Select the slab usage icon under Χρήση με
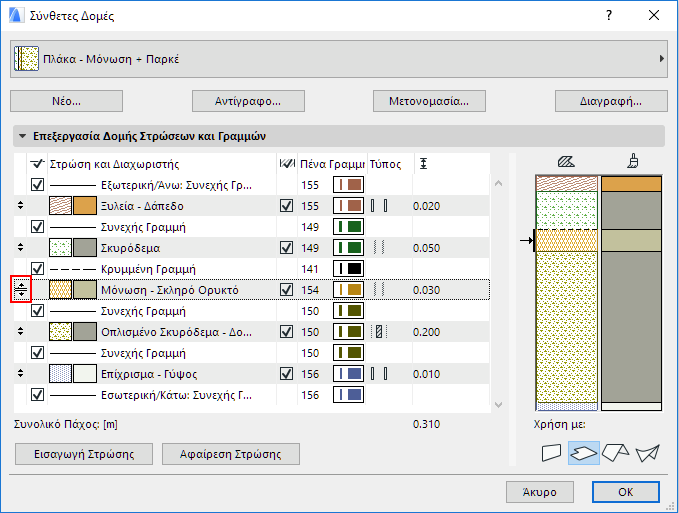679x513 pixels. pyautogui.click(x=584, y=453)
